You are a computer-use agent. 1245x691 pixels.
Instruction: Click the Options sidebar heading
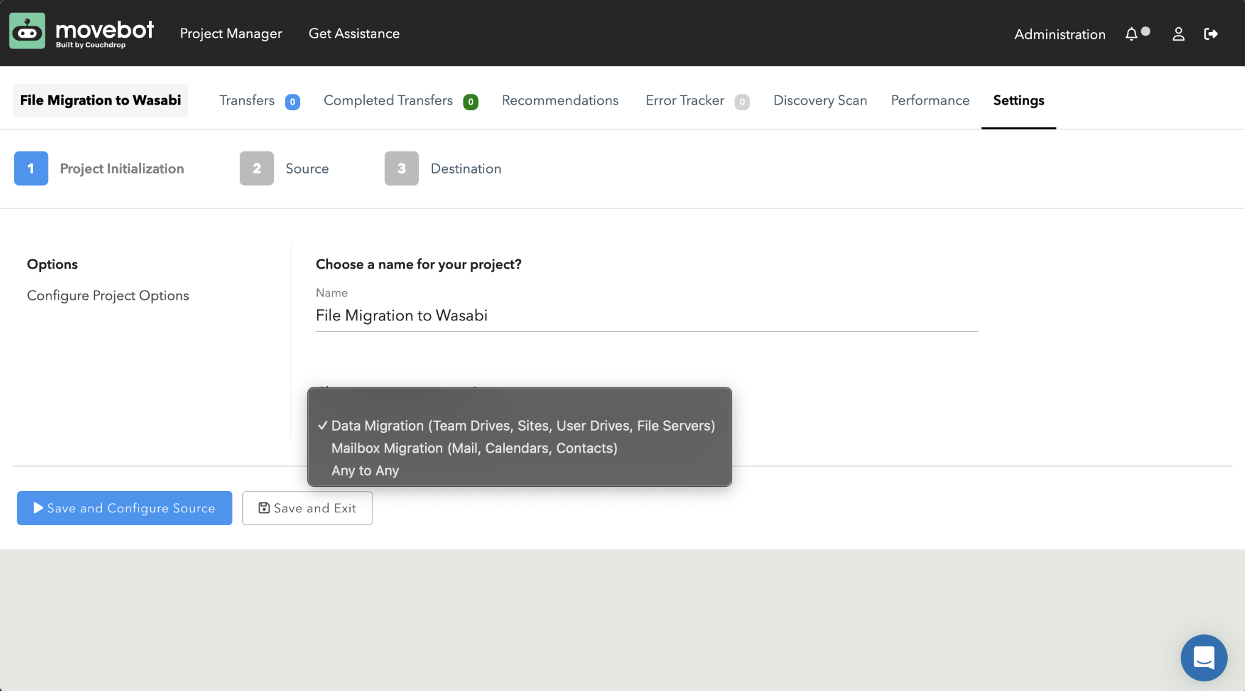coord(52,264)
